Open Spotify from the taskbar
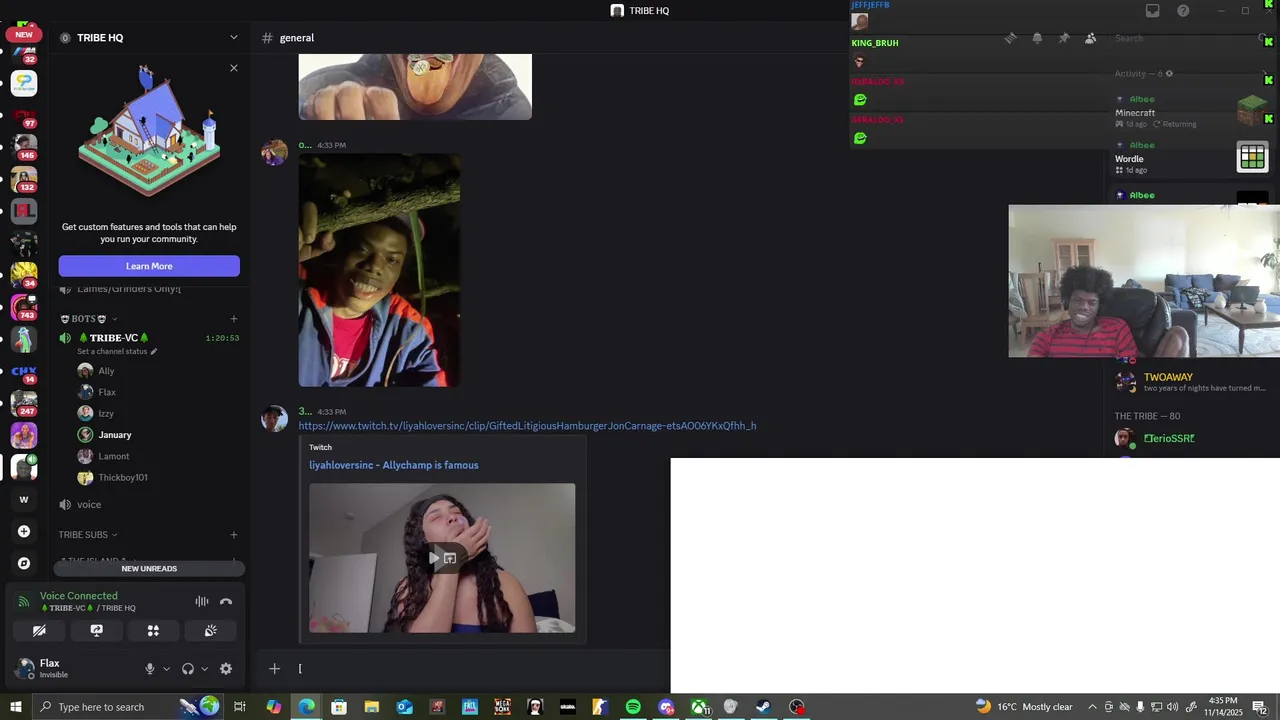This screenshot has height=720, width=1280. (x=633, y=707)
